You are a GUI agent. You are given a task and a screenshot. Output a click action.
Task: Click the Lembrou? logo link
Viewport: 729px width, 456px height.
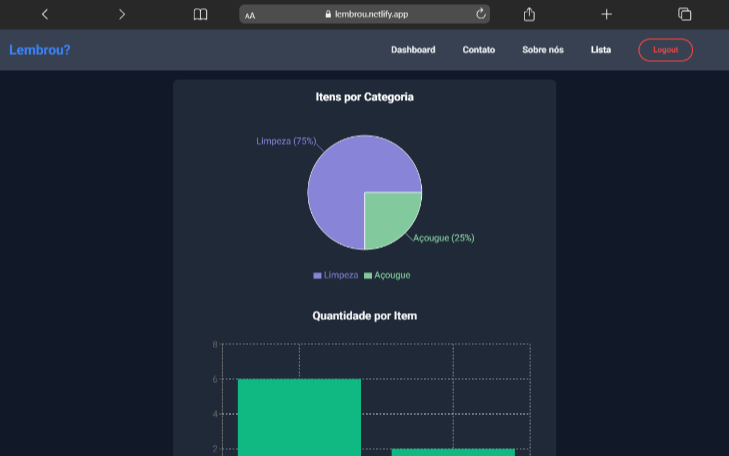(x=40, y=50)
